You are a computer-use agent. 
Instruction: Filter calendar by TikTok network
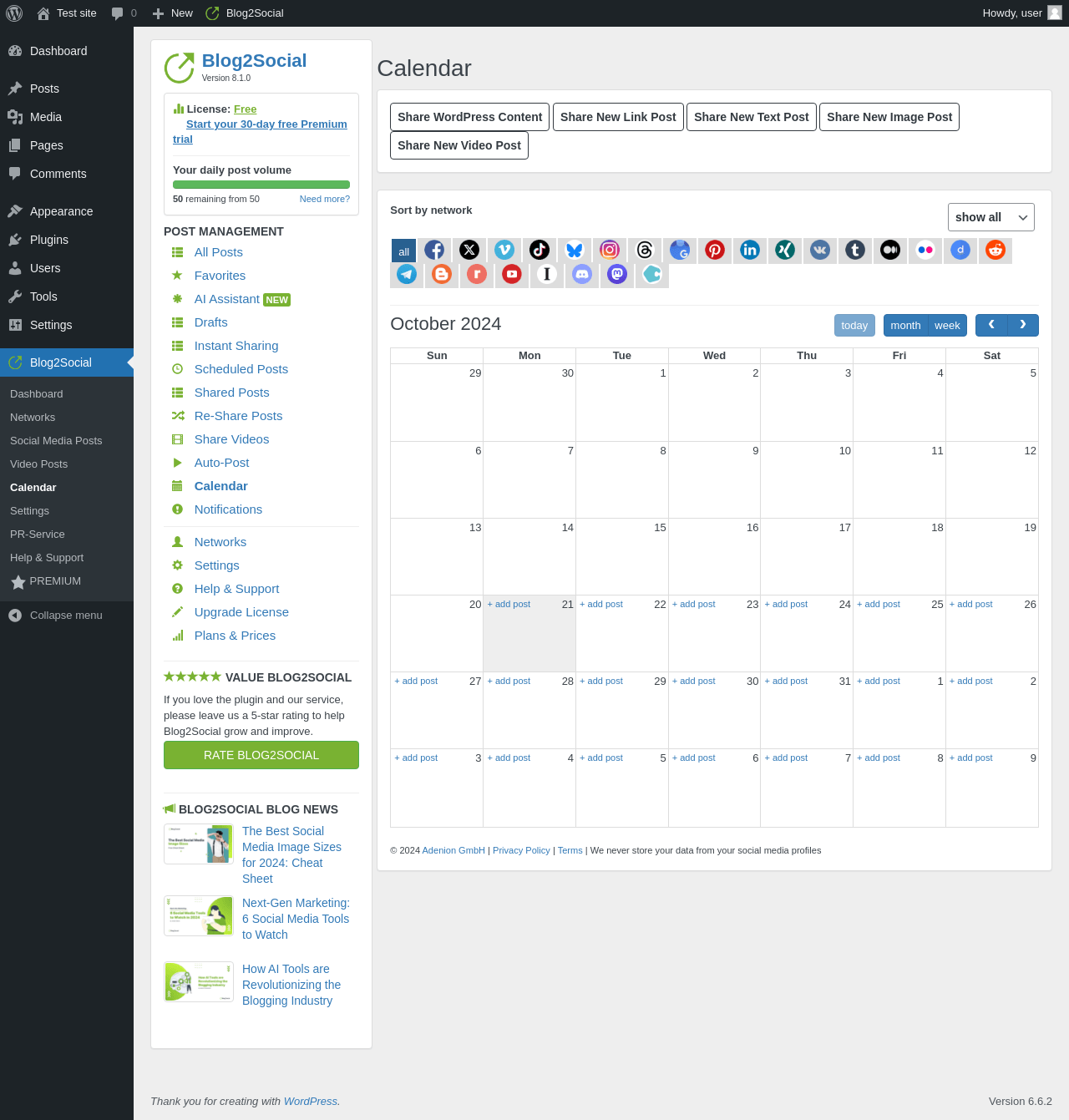coord(540,250)
